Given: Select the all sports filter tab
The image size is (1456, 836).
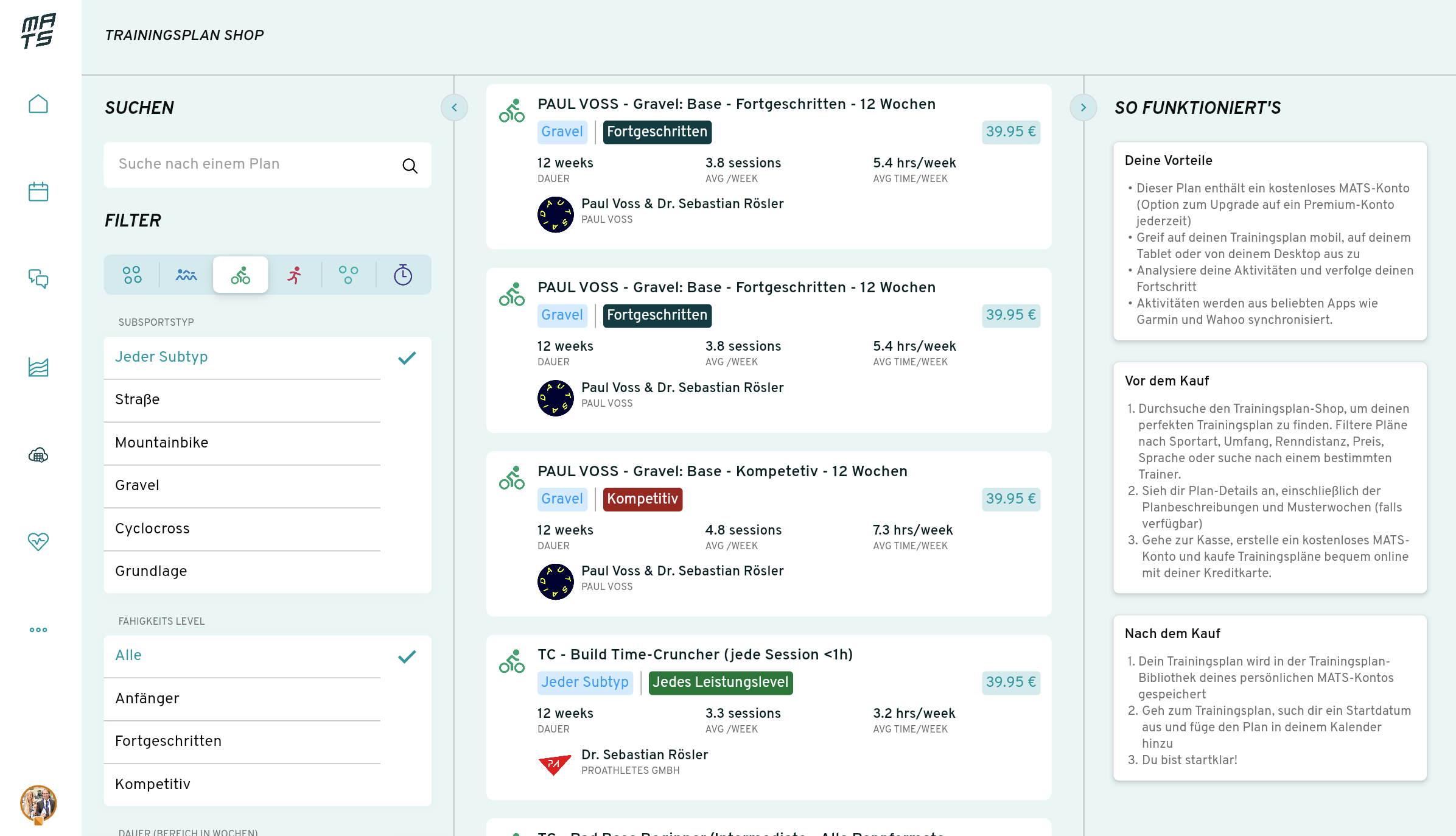Looking at the screenshot, I should [132, 275].
